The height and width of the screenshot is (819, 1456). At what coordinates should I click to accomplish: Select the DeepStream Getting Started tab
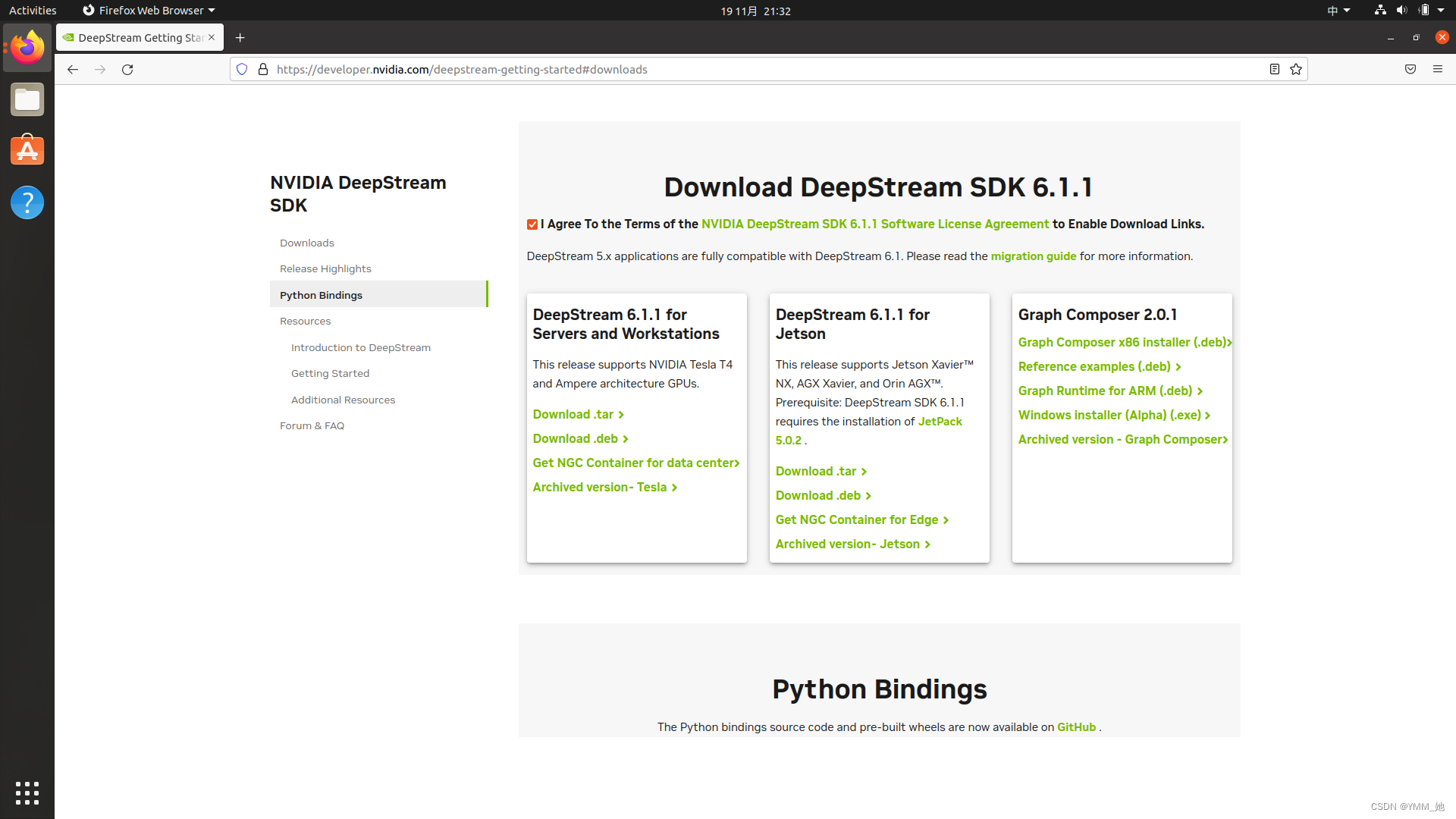(140, 37)
